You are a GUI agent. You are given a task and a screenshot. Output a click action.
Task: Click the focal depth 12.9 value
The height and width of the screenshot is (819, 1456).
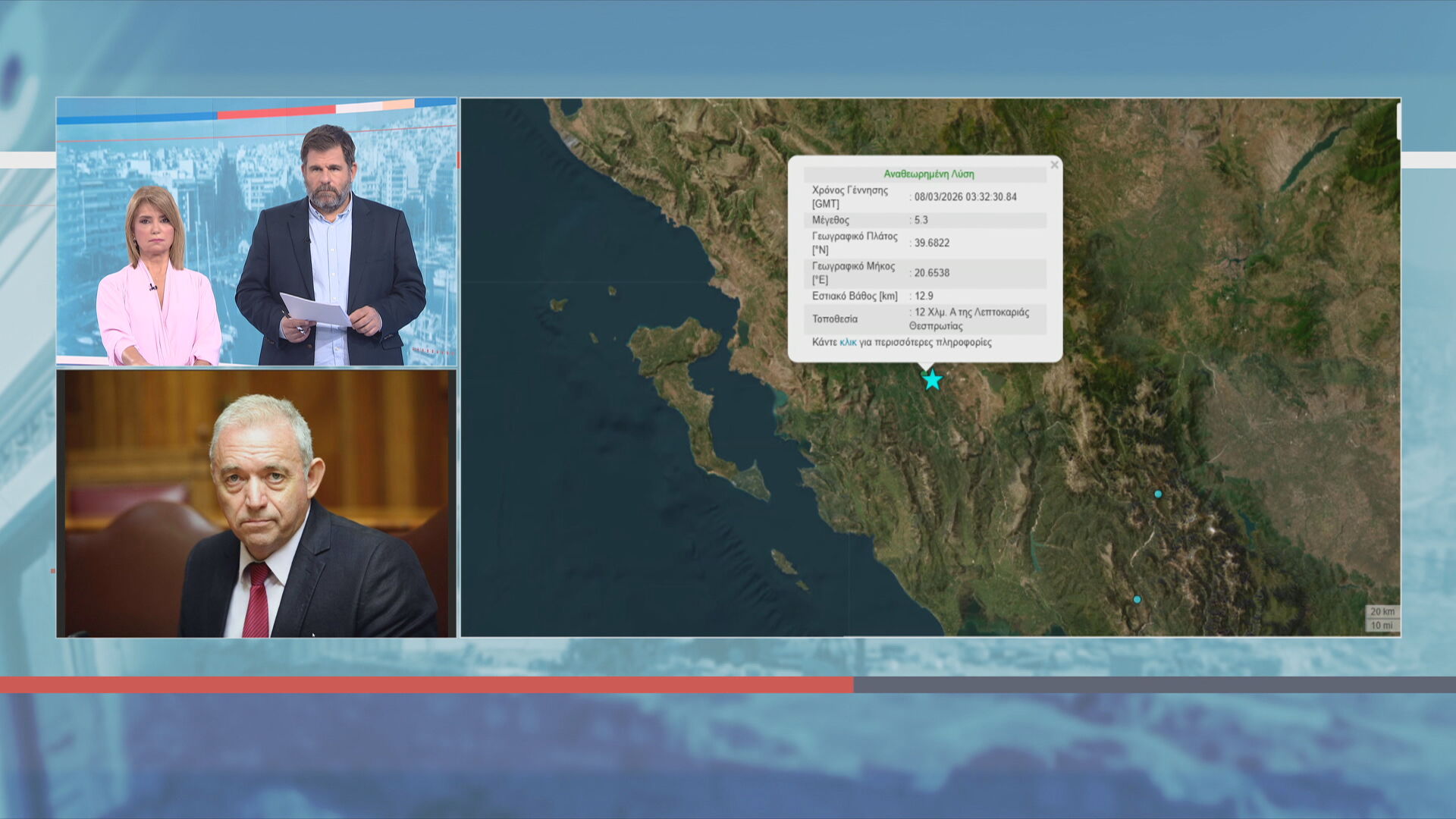pyautogui.click(x=924, y=297)
